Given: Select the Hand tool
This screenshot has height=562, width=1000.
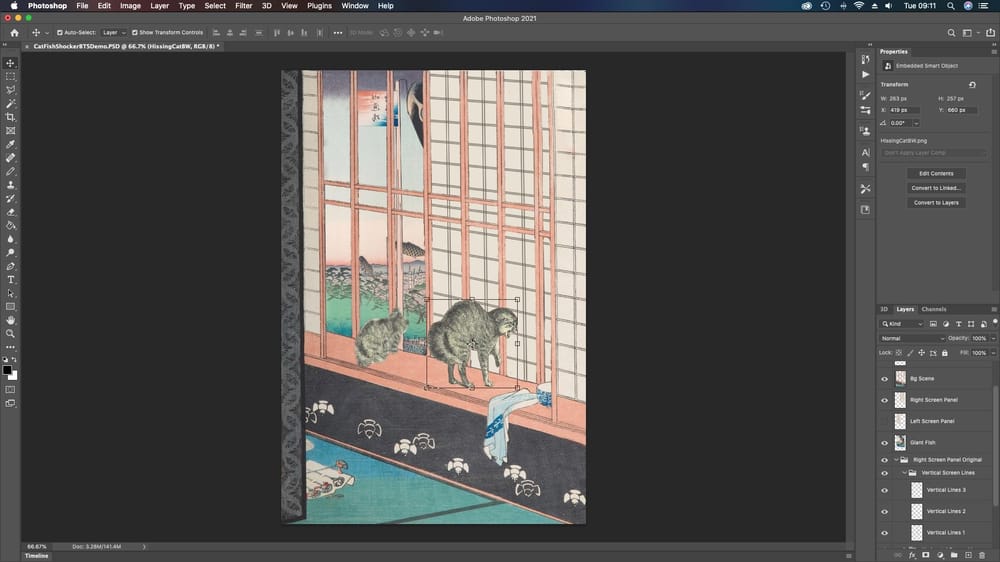Looking at the screenshot, I should point(10,320).
